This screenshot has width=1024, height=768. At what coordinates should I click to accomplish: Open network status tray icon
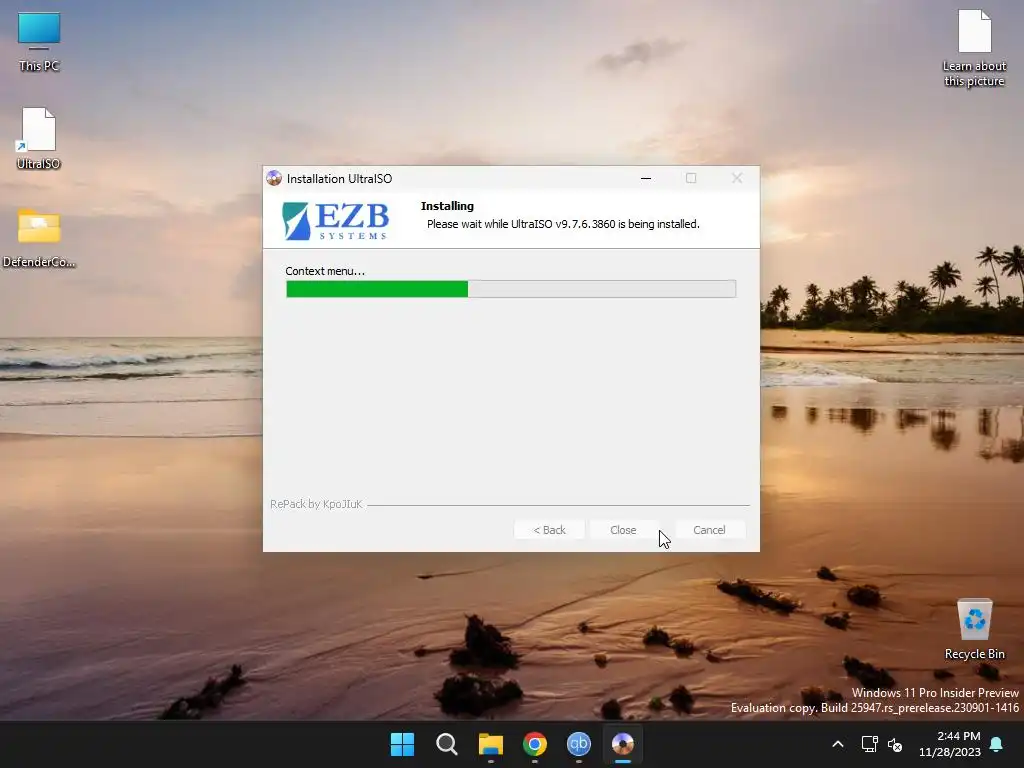pos(869,744)
